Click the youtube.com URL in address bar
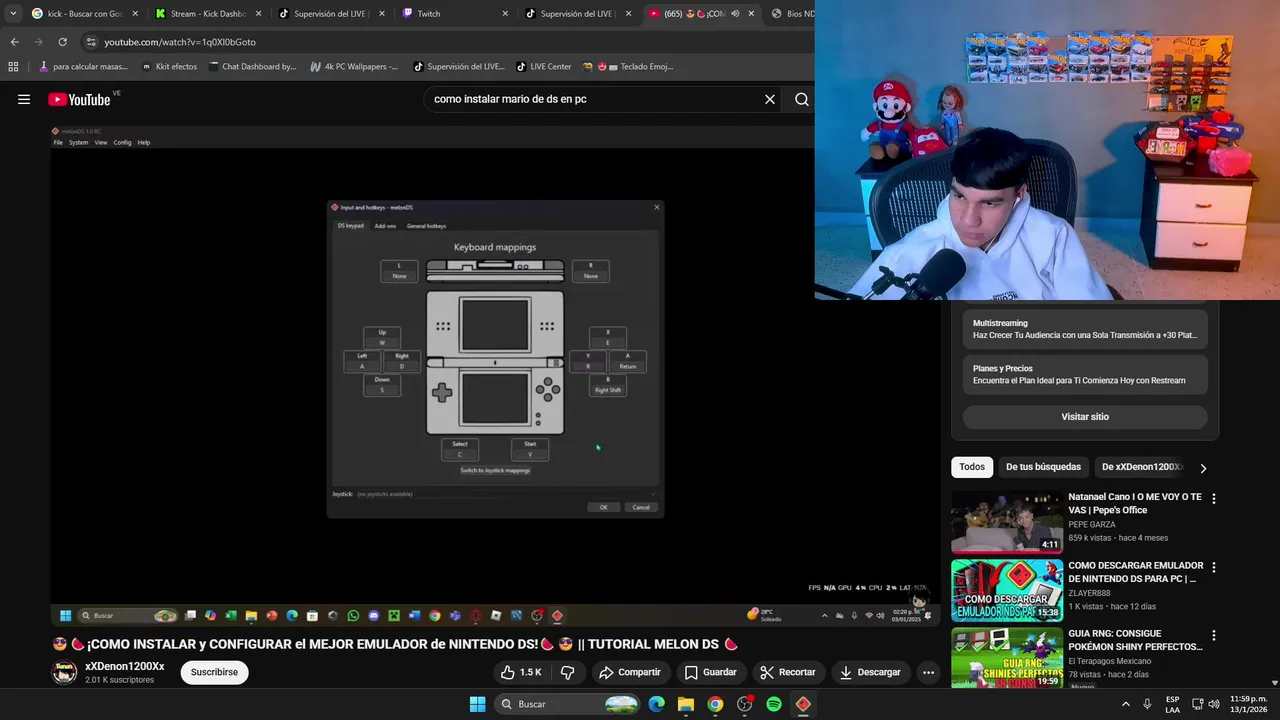The height and width of the screenshot is (720, 1280). (180, 42)
